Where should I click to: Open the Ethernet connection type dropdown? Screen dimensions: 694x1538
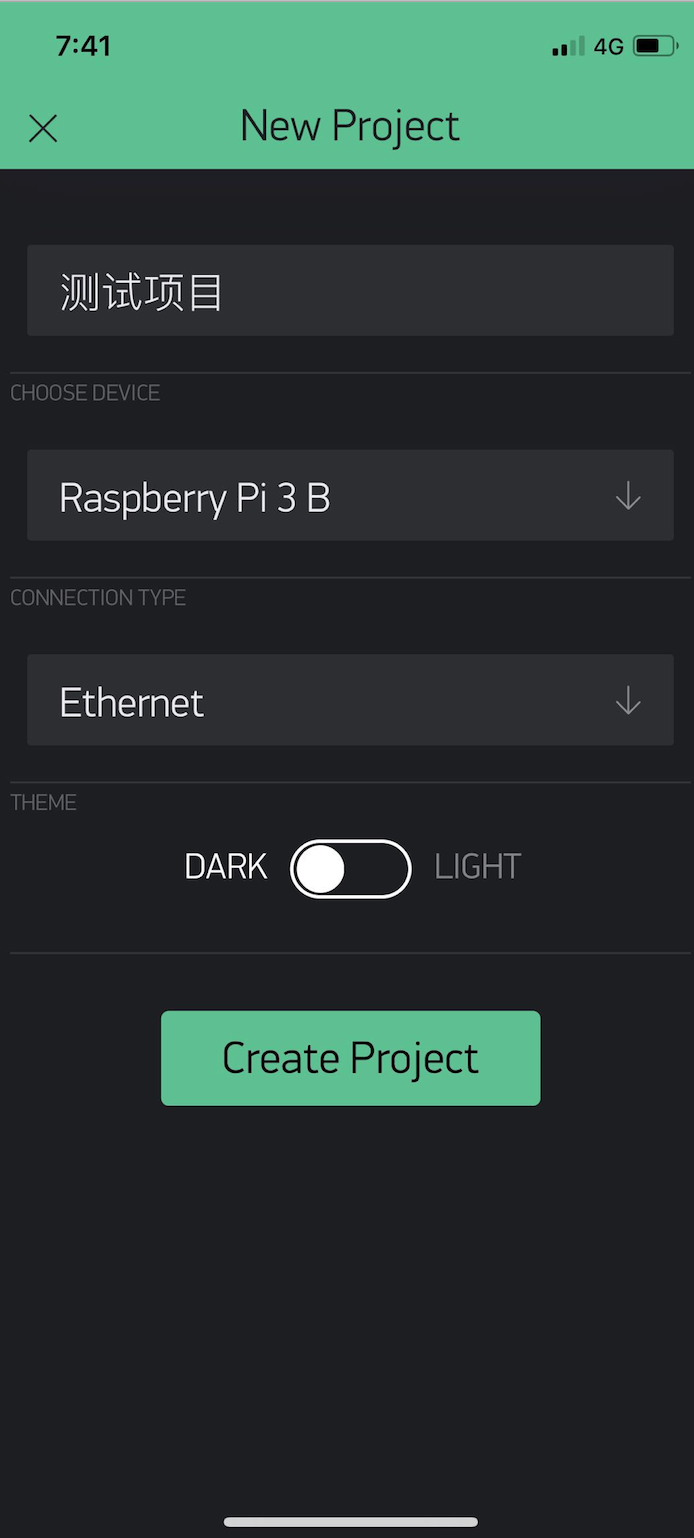click(350, 700)
